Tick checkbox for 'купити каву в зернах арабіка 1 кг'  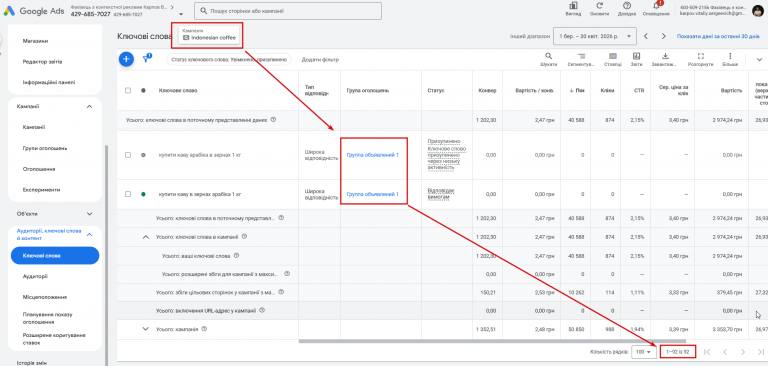tap(128, 194)
